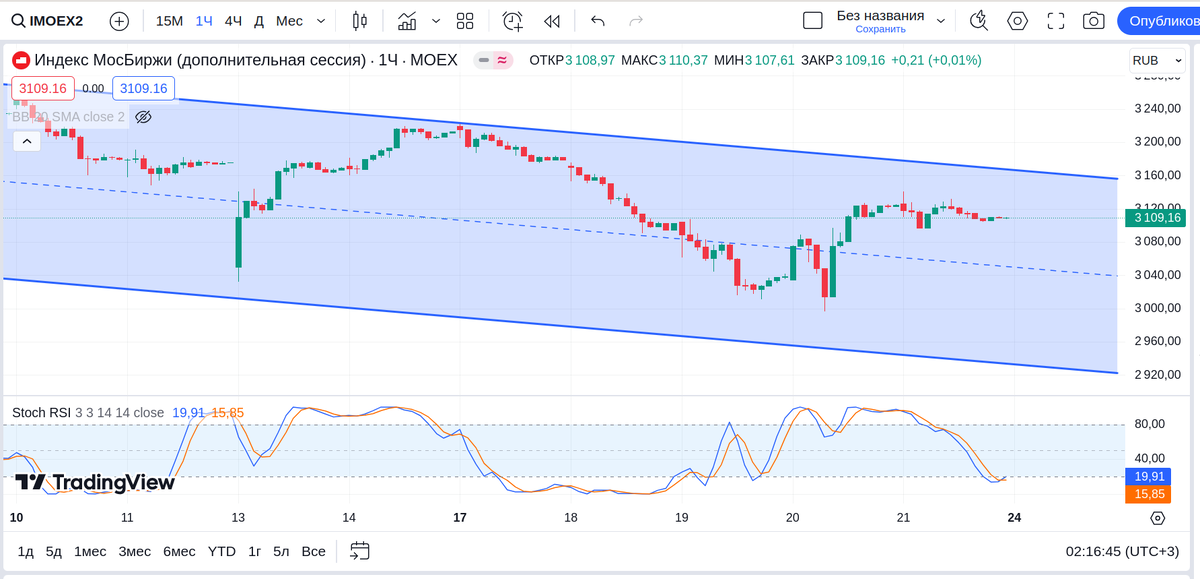Start bar replay rewind icon

click(x=551, y=20)
